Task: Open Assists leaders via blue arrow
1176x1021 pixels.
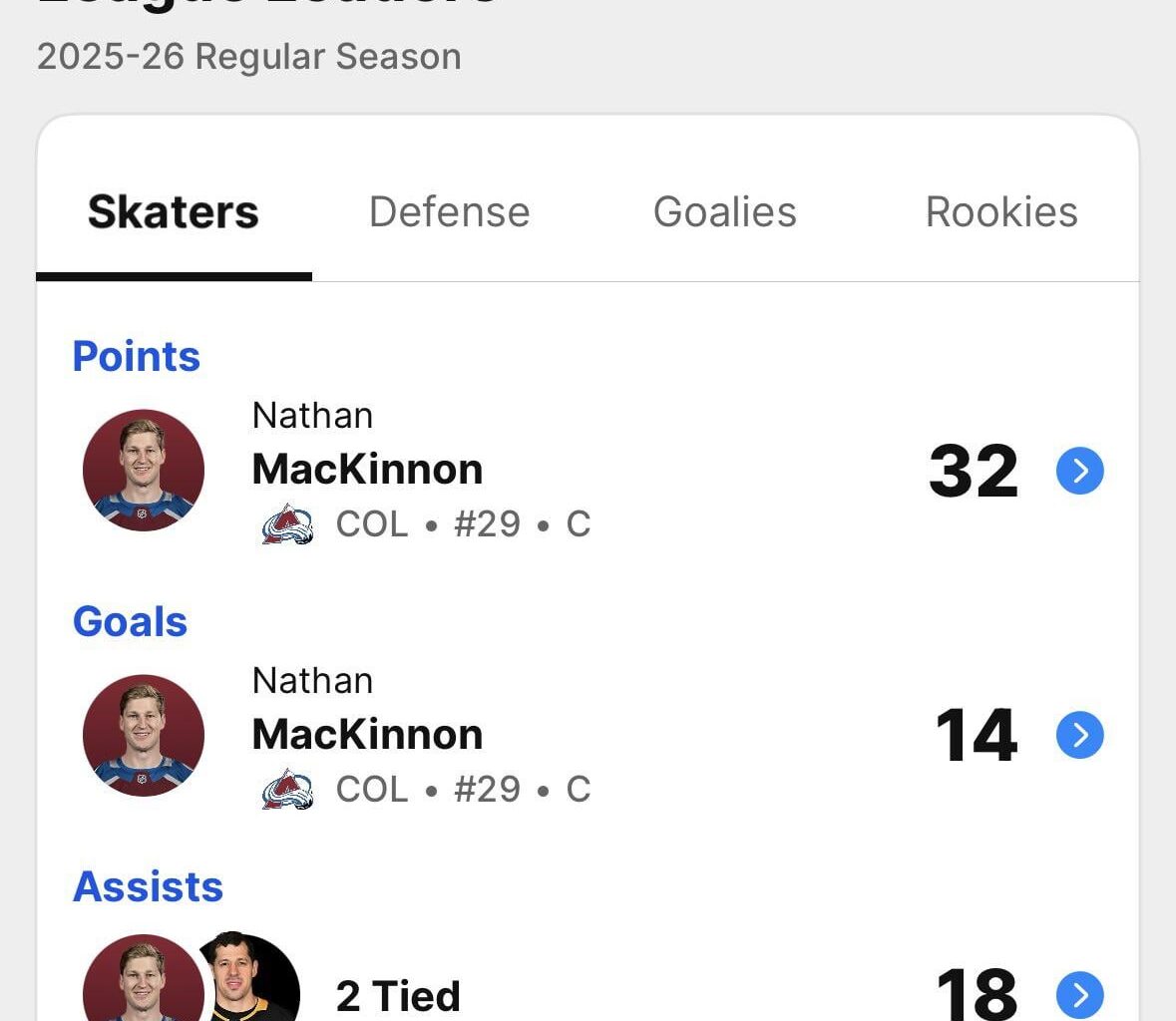Action: 1079,994
